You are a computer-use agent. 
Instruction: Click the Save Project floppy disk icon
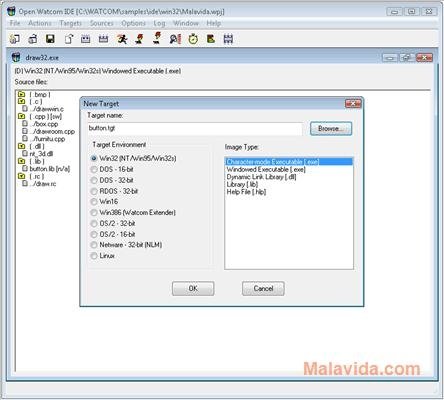point(50,39)
